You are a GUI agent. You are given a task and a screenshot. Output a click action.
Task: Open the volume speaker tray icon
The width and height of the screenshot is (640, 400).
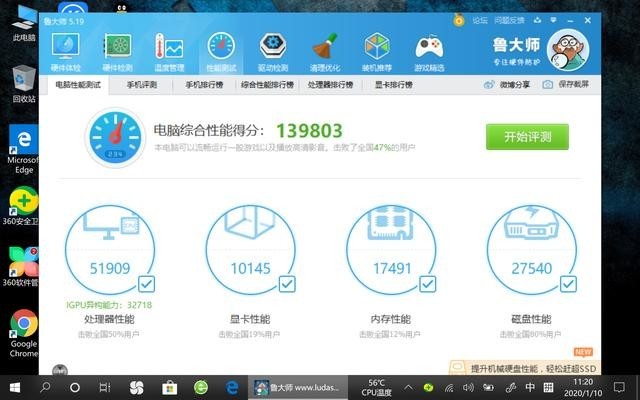[x=468, y=387]
